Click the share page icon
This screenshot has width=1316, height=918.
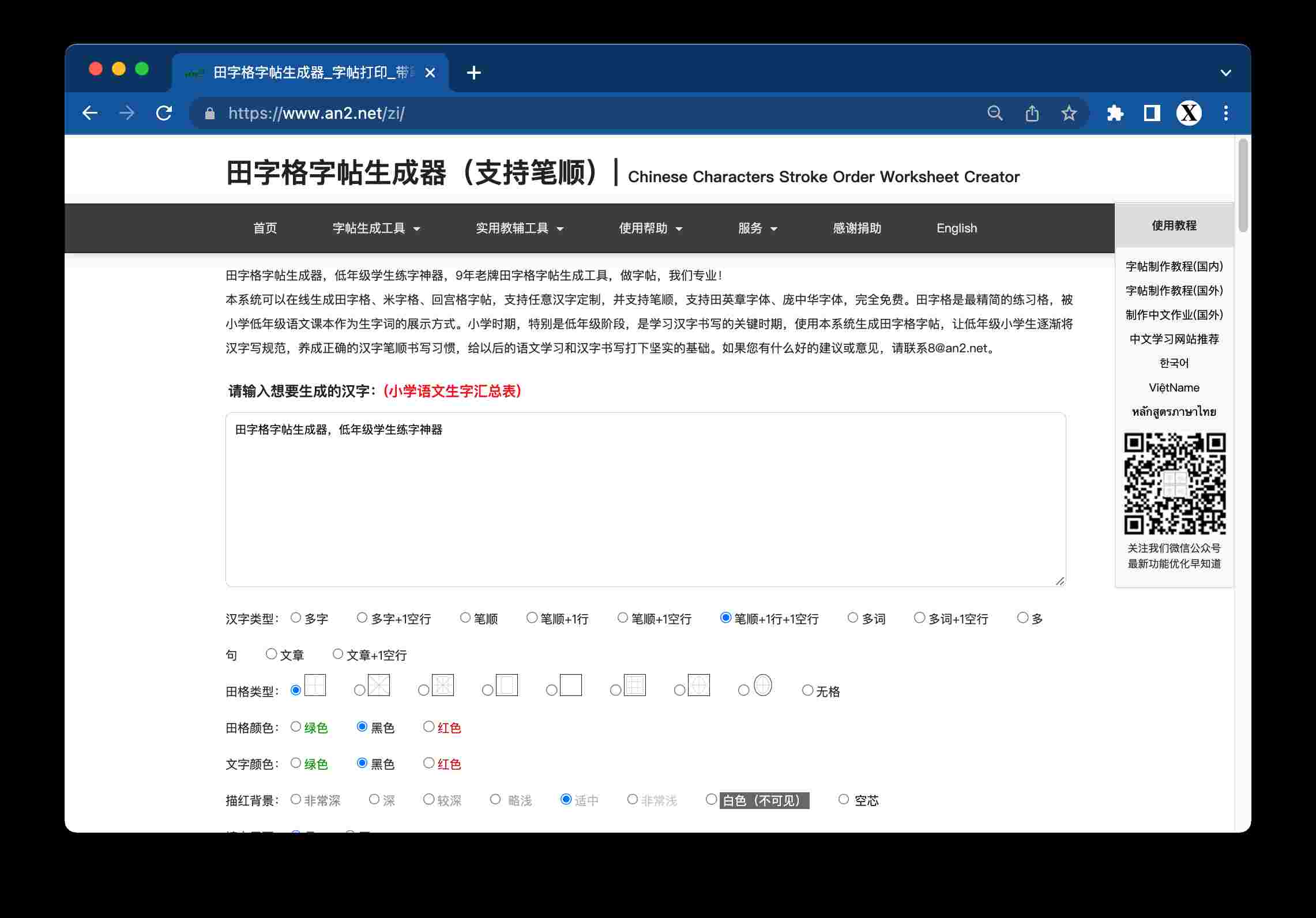(x=1032, y=113)
